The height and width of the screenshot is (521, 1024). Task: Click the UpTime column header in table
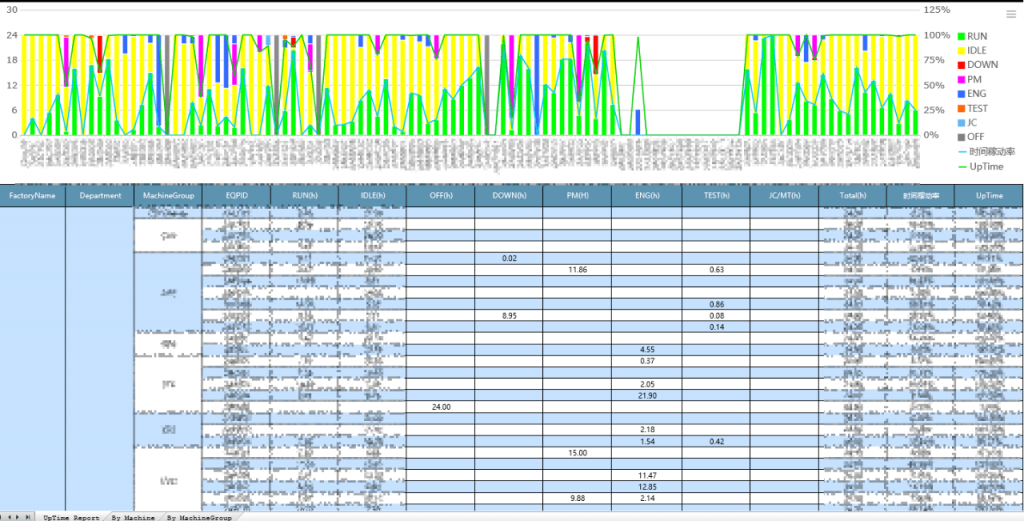[x=989, y=195]
